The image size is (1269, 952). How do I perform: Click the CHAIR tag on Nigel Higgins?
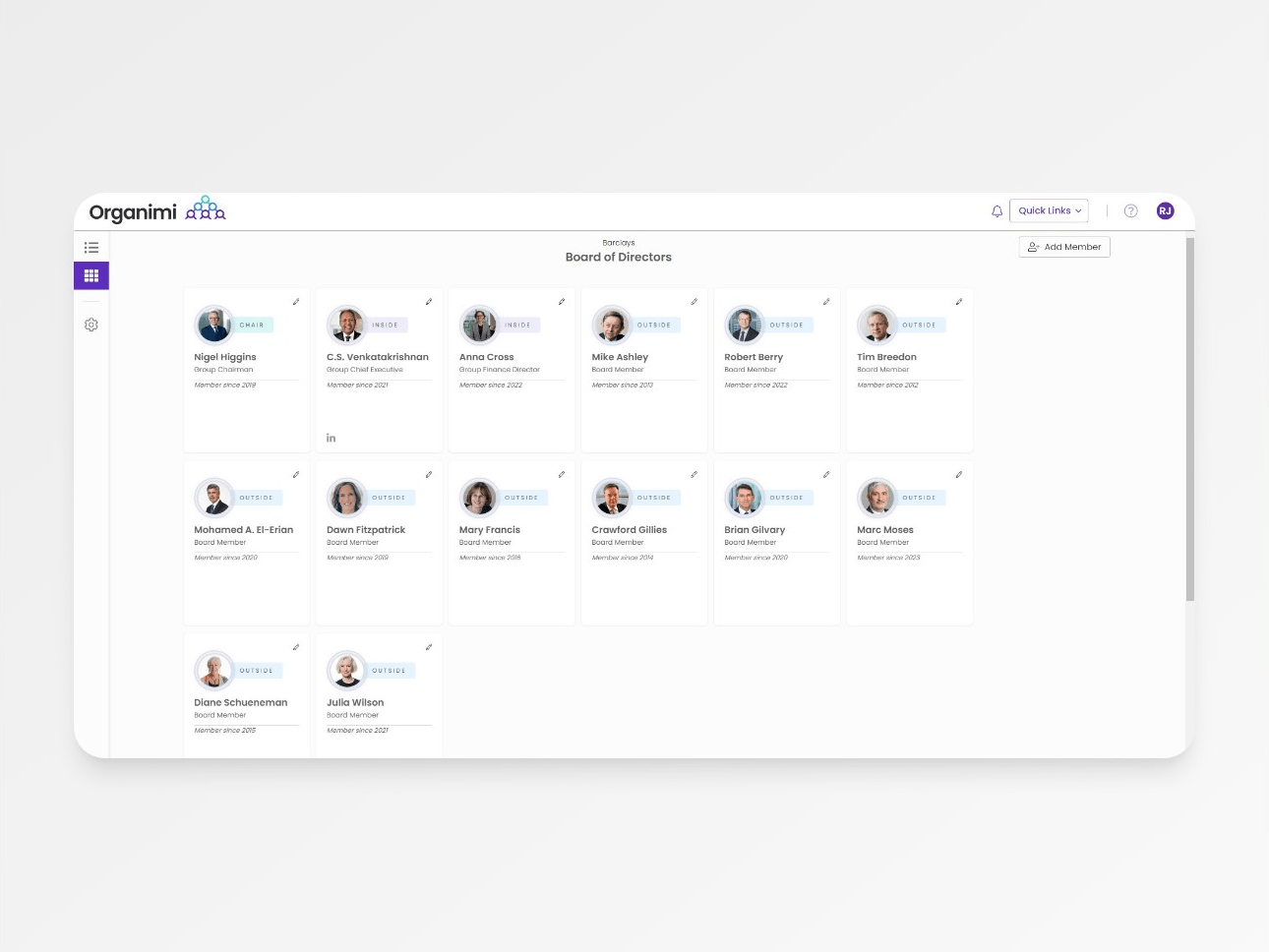[252, 325]
